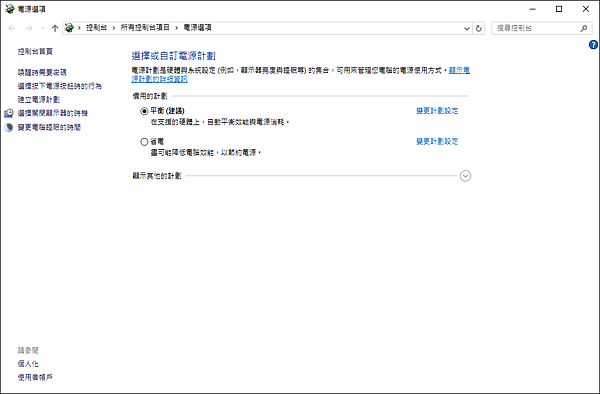Change plan settings for 省電 plan
Viewport: 600px width, 394px height.
437,141
